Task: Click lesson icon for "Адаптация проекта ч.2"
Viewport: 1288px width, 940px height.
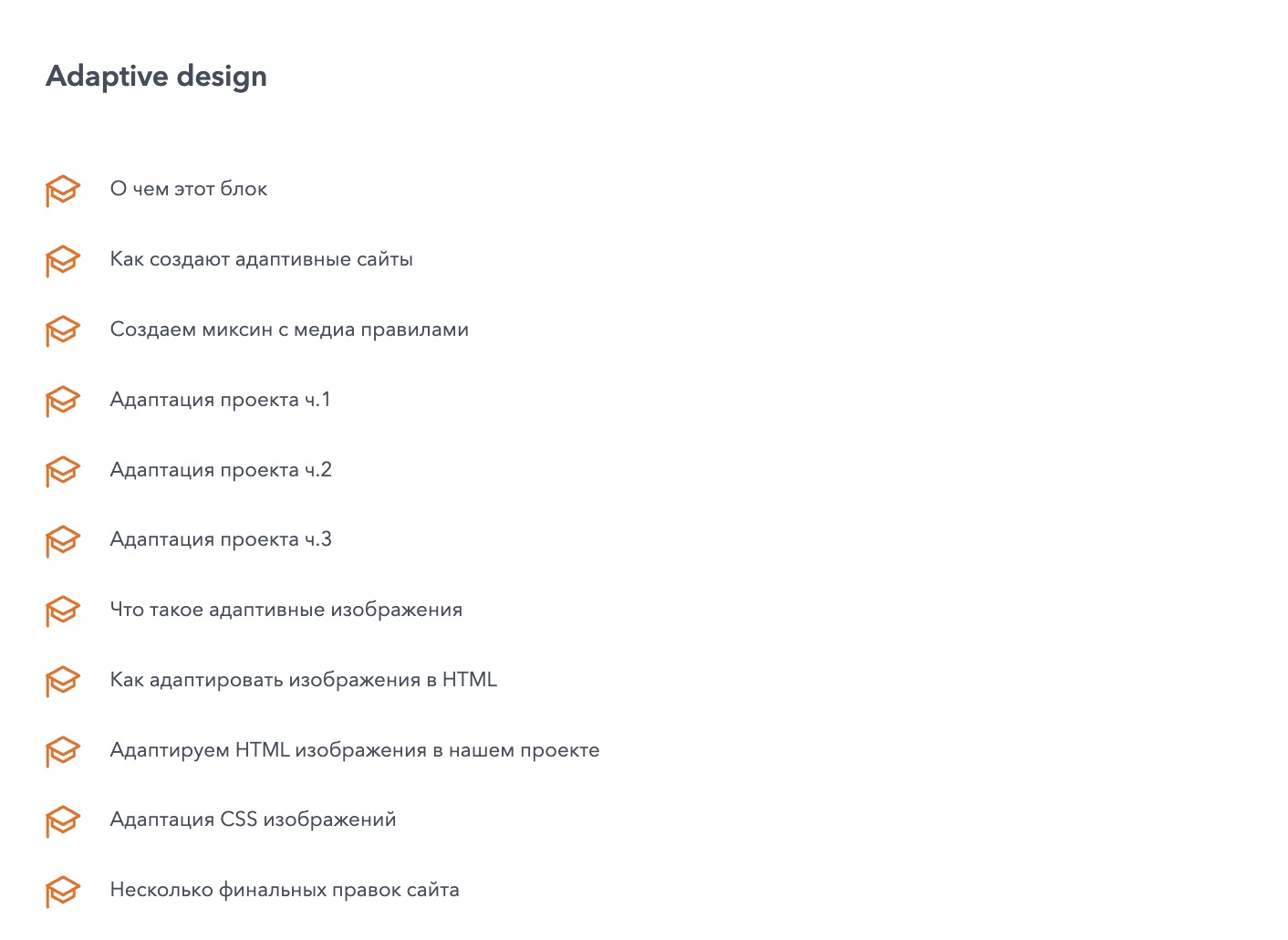Action: coord(63,471)
